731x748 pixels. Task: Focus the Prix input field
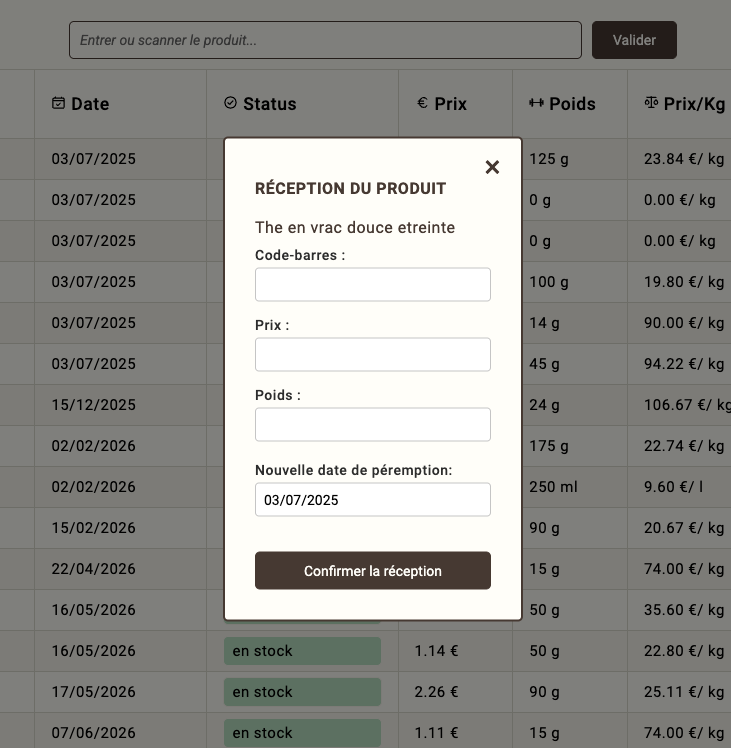[372, 354]
